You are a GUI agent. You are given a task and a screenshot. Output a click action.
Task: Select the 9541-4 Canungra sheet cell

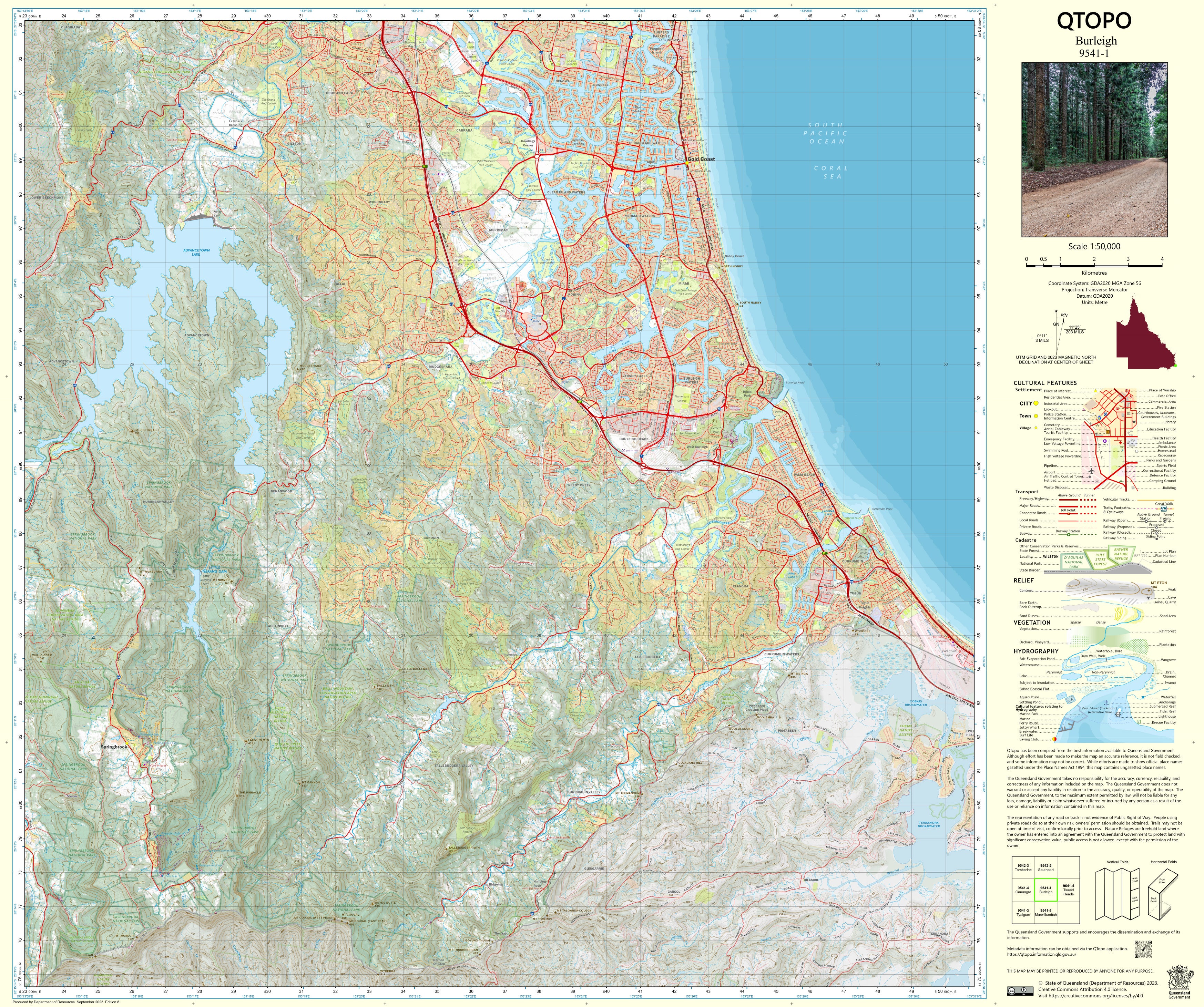(x=1023, y=890)
